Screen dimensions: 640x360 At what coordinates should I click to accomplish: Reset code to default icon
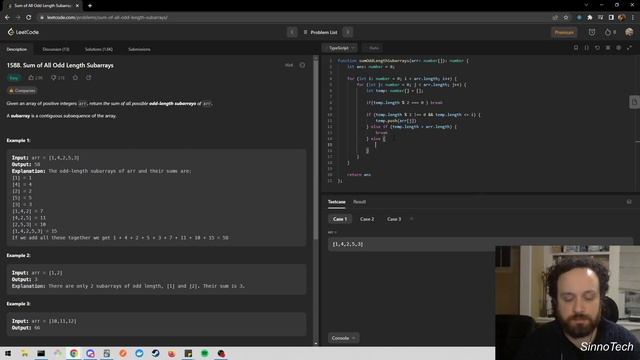597,48
